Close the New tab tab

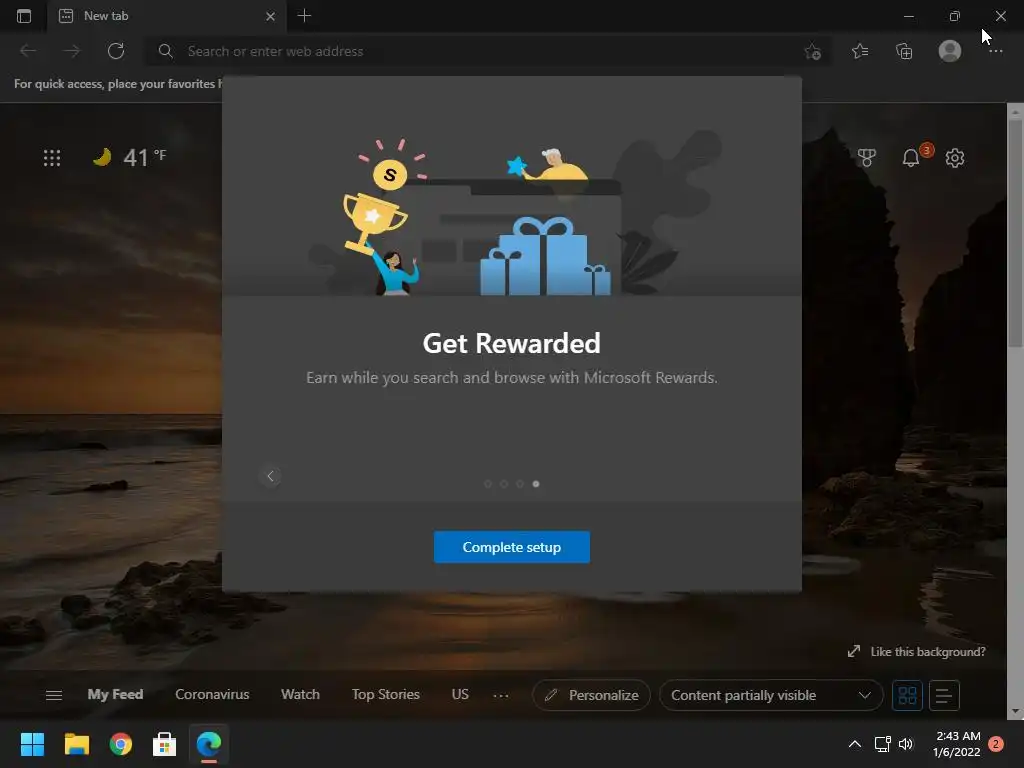(270, 16)
